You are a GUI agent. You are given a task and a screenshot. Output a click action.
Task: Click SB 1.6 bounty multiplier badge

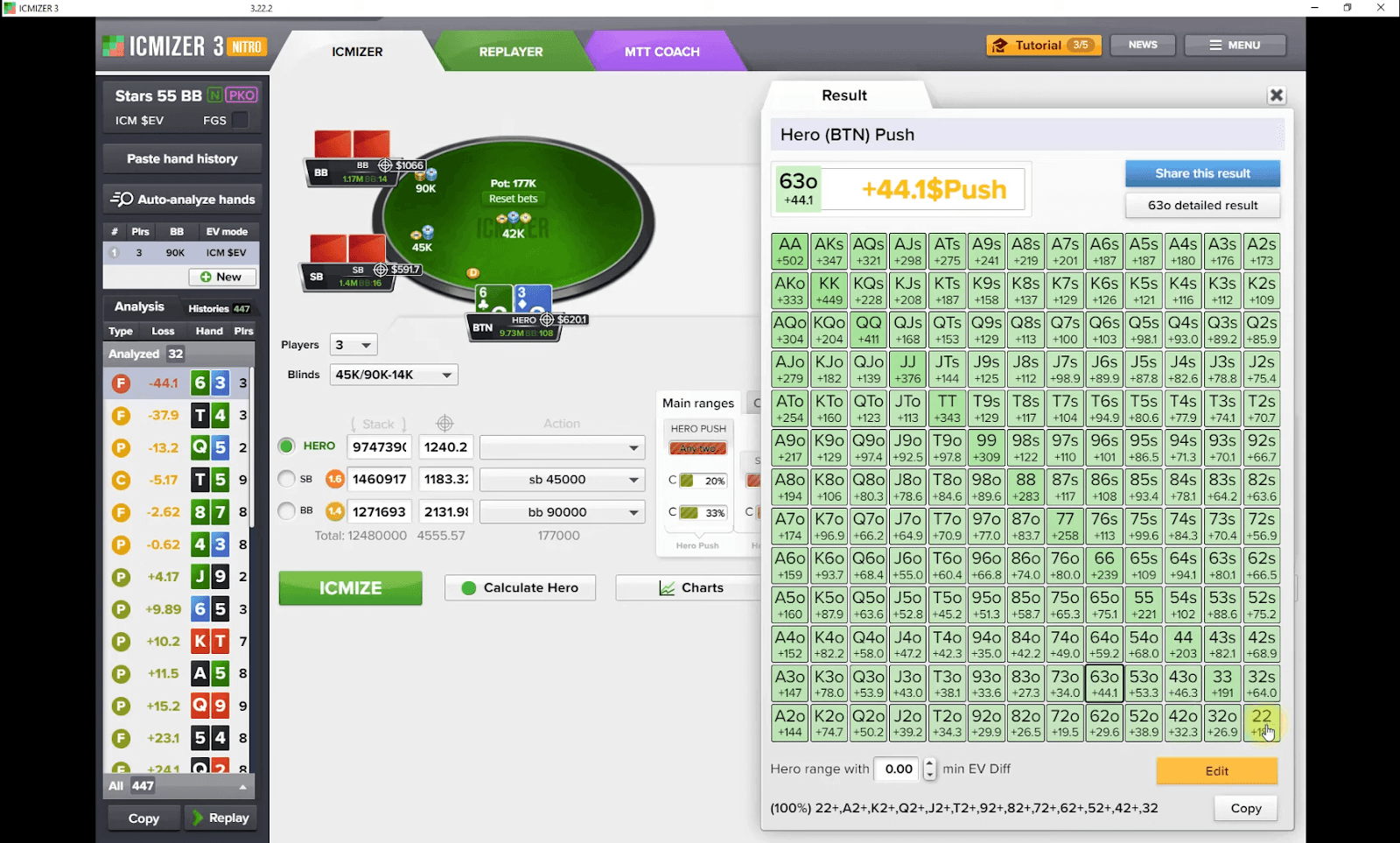pyautogui.click(x=334, y=479)
